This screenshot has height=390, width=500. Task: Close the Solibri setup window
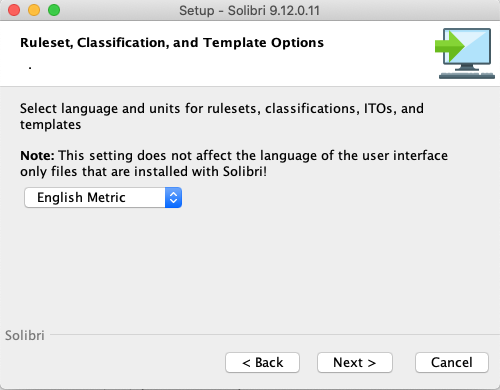point(14,10)
